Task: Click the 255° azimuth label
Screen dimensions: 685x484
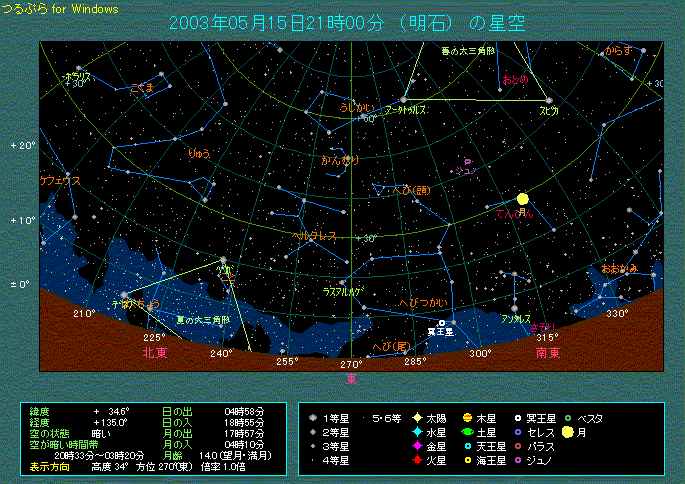Action: [287, 362]
